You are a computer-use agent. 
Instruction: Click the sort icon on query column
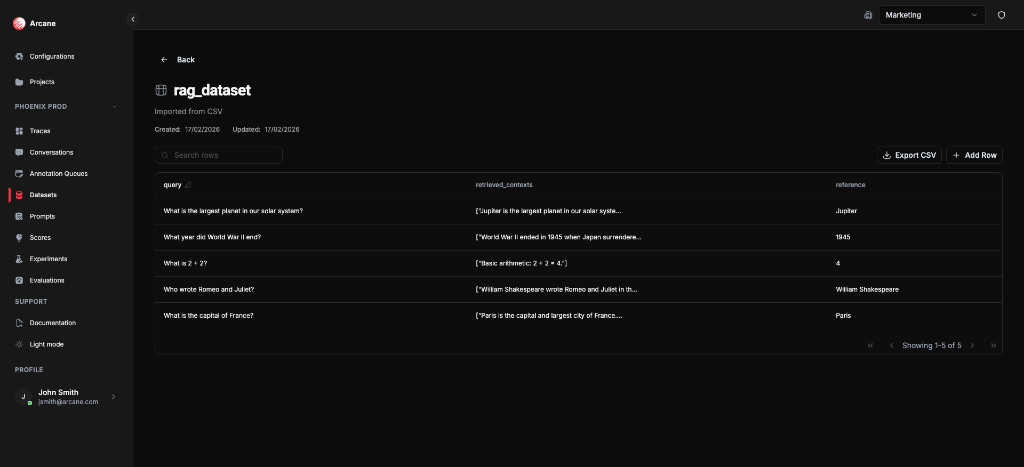point(188,185)
